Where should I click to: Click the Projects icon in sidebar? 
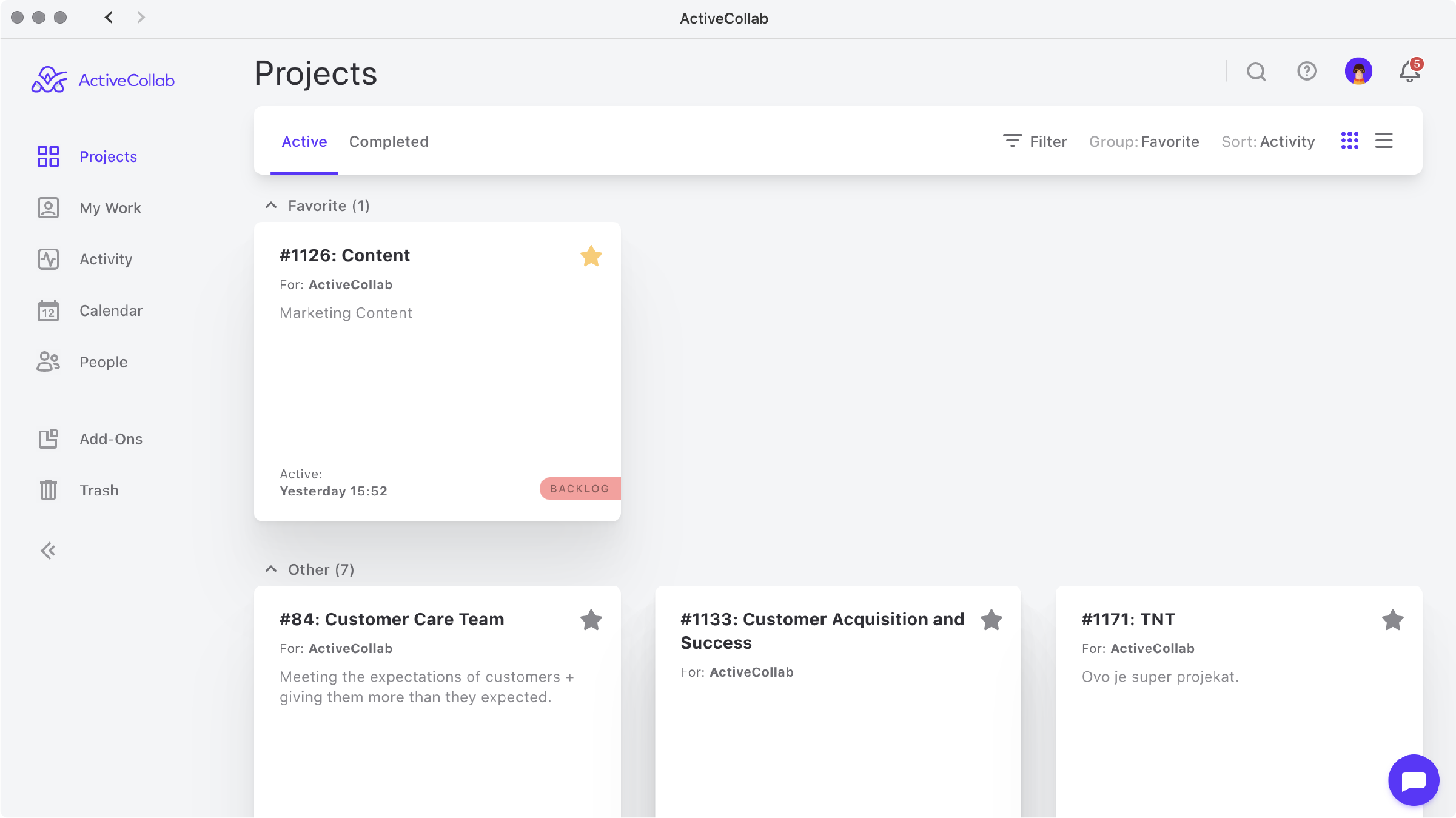48,155
